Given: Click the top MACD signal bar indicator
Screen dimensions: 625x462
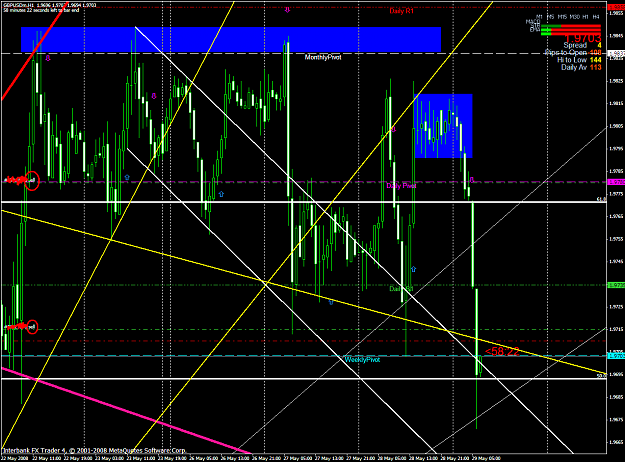Looking at the screenshot, I should [x=570, y=26].
